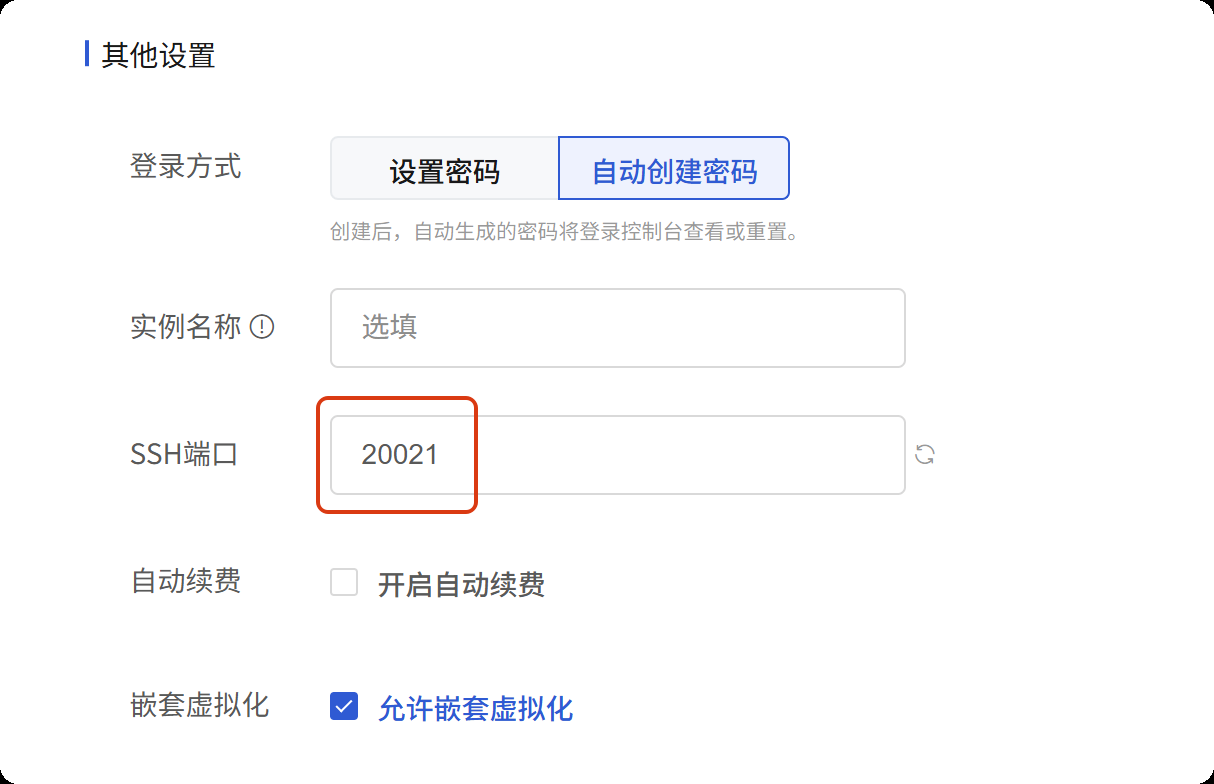
Task: Click the 开启自动续费 checkbox label text
Action: point(461,584)
